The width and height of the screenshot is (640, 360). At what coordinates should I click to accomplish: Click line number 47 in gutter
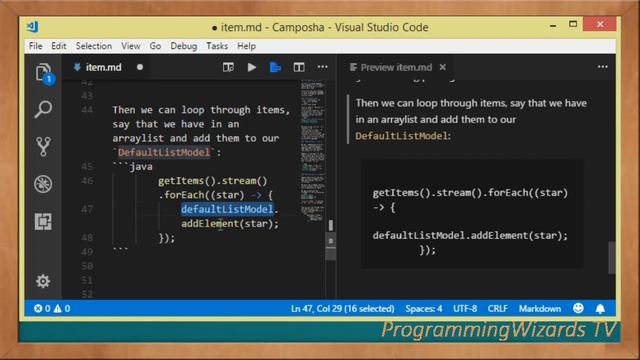pos(87,209)
